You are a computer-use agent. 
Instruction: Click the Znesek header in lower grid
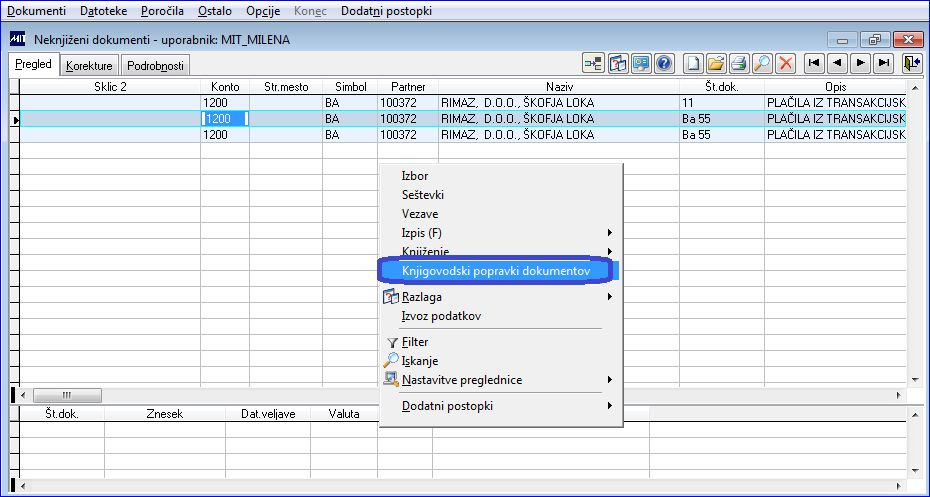click(x=165, y=414)
